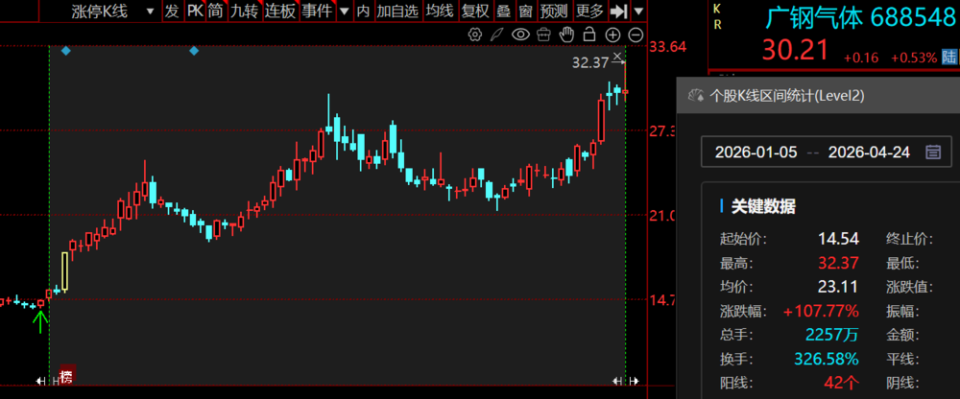Click the K marker beside stock name
960x399 pixels.
718,10
